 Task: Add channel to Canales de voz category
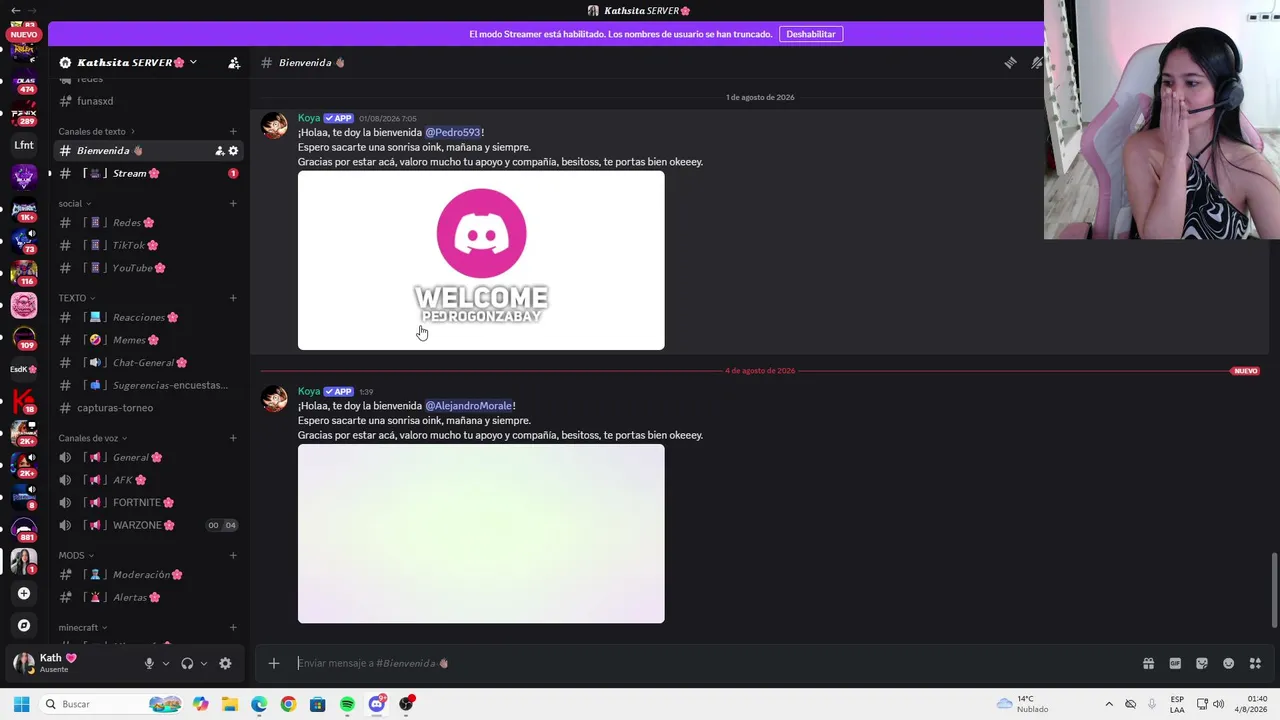click(x=233, y=438)
